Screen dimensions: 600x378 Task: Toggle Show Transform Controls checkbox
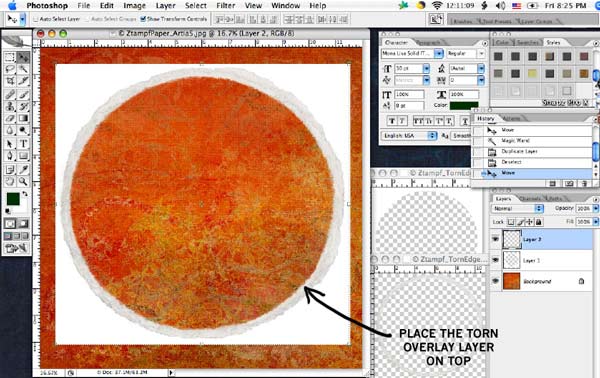(x=143, y=19)
